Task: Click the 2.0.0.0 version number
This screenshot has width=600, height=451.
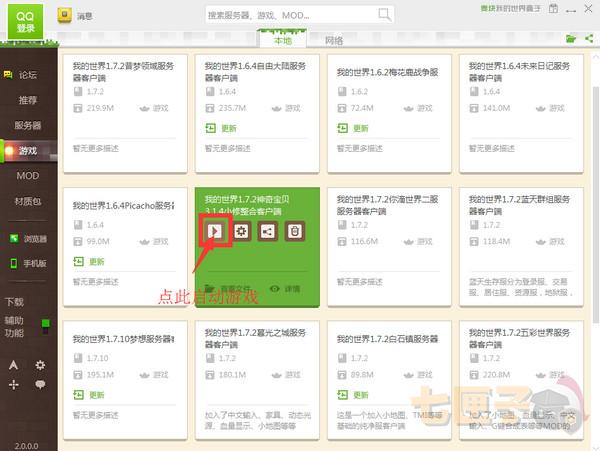Action: (x=26, y=446)
